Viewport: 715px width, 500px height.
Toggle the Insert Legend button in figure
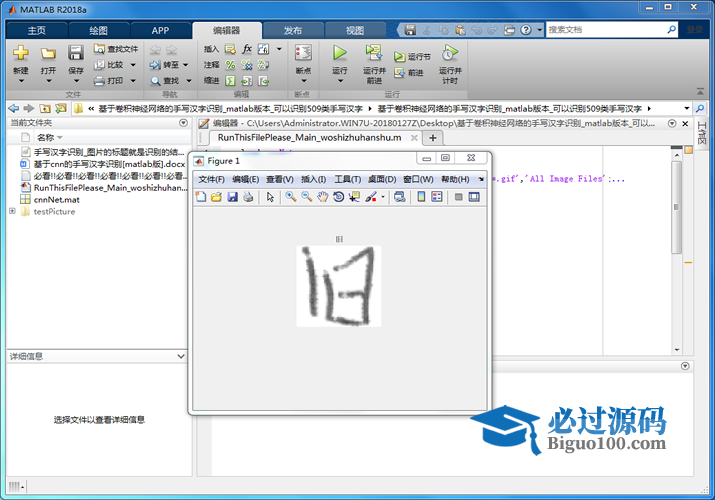tap(437, 197)
